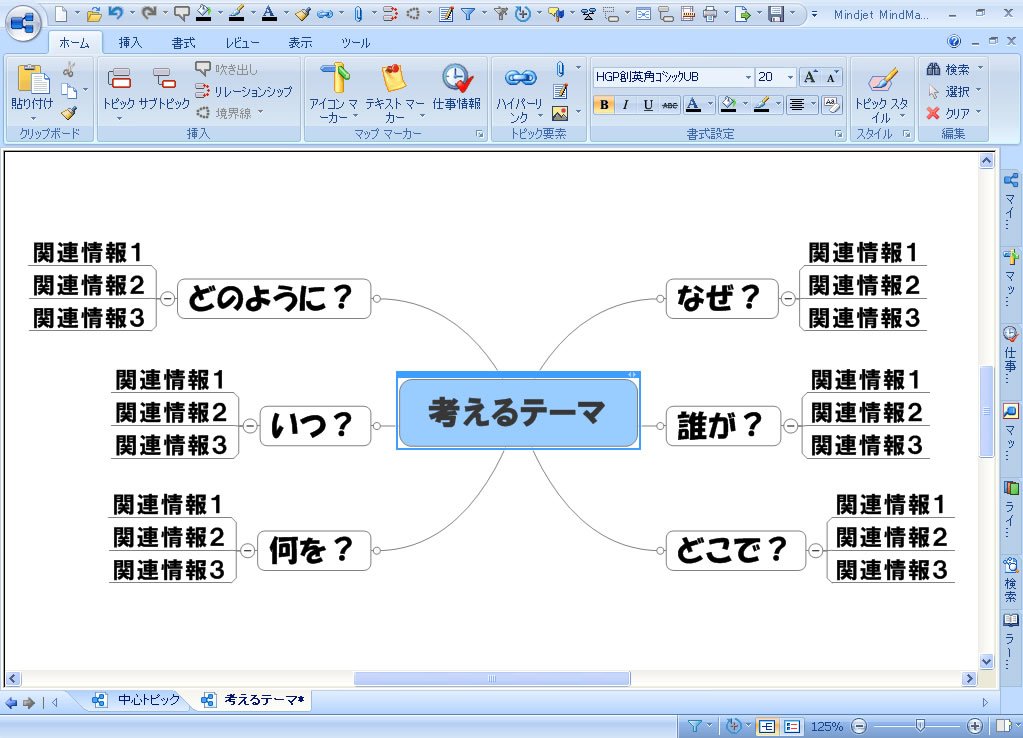Click the open folder icon
This screenshot has width=1023, height=738.
click(95, 13)
